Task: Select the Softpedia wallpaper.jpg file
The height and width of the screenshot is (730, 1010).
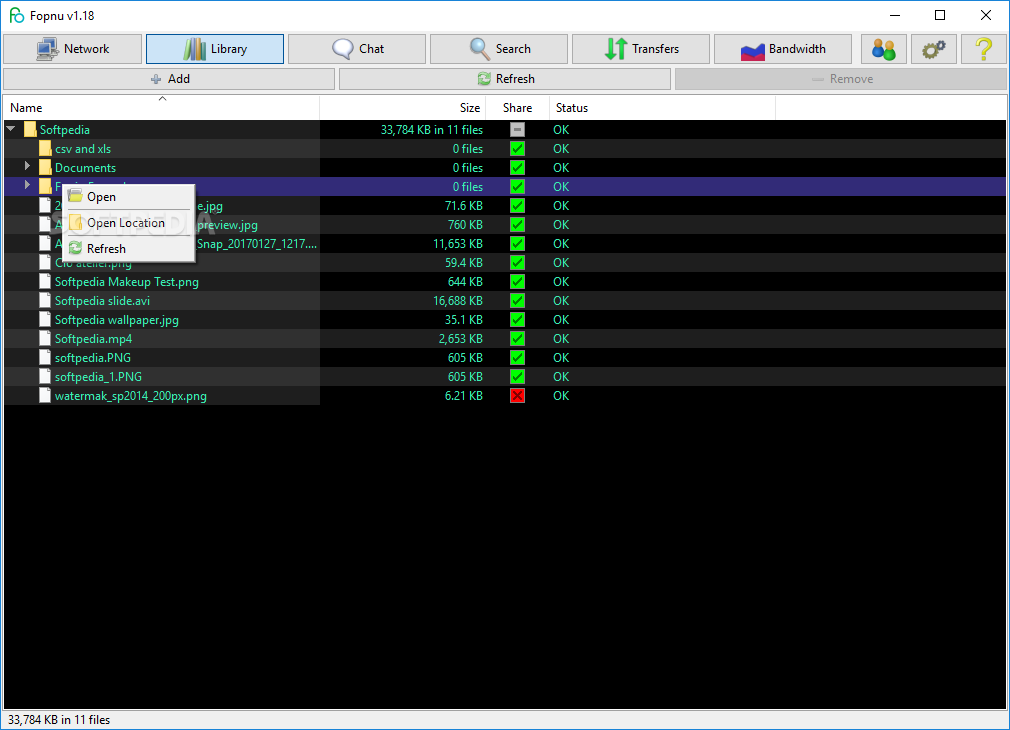Action: click(117, 320)
